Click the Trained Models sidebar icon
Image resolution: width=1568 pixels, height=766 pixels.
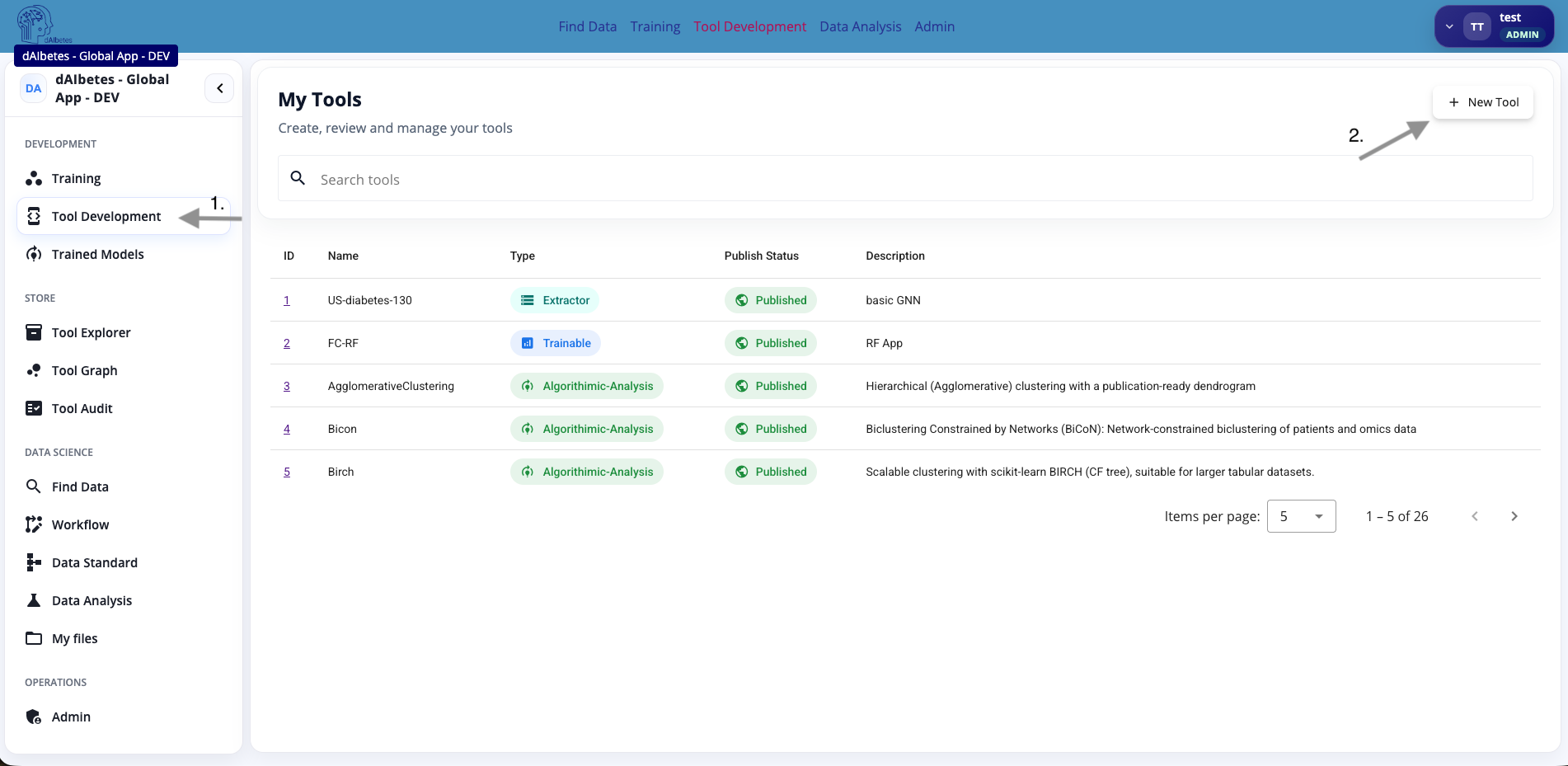[34, 254]
